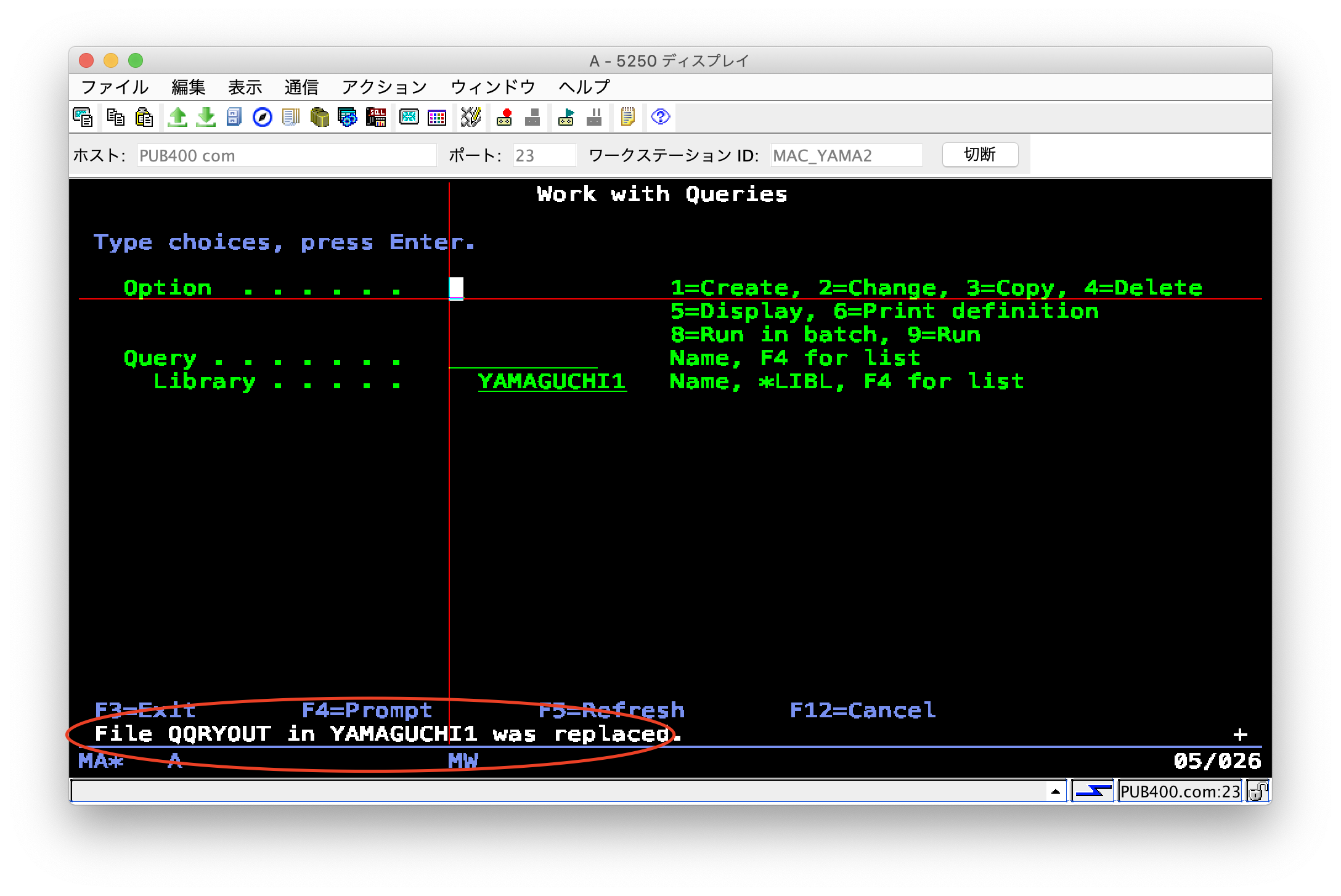Open the Run SQL Scripts icon
The image size is (1341, 896).
(x=376, y=117)
